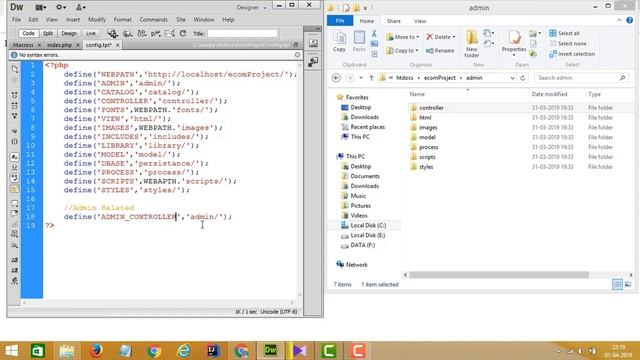
Task: Switch to details view icon
Action: click(x=617, y=284)
